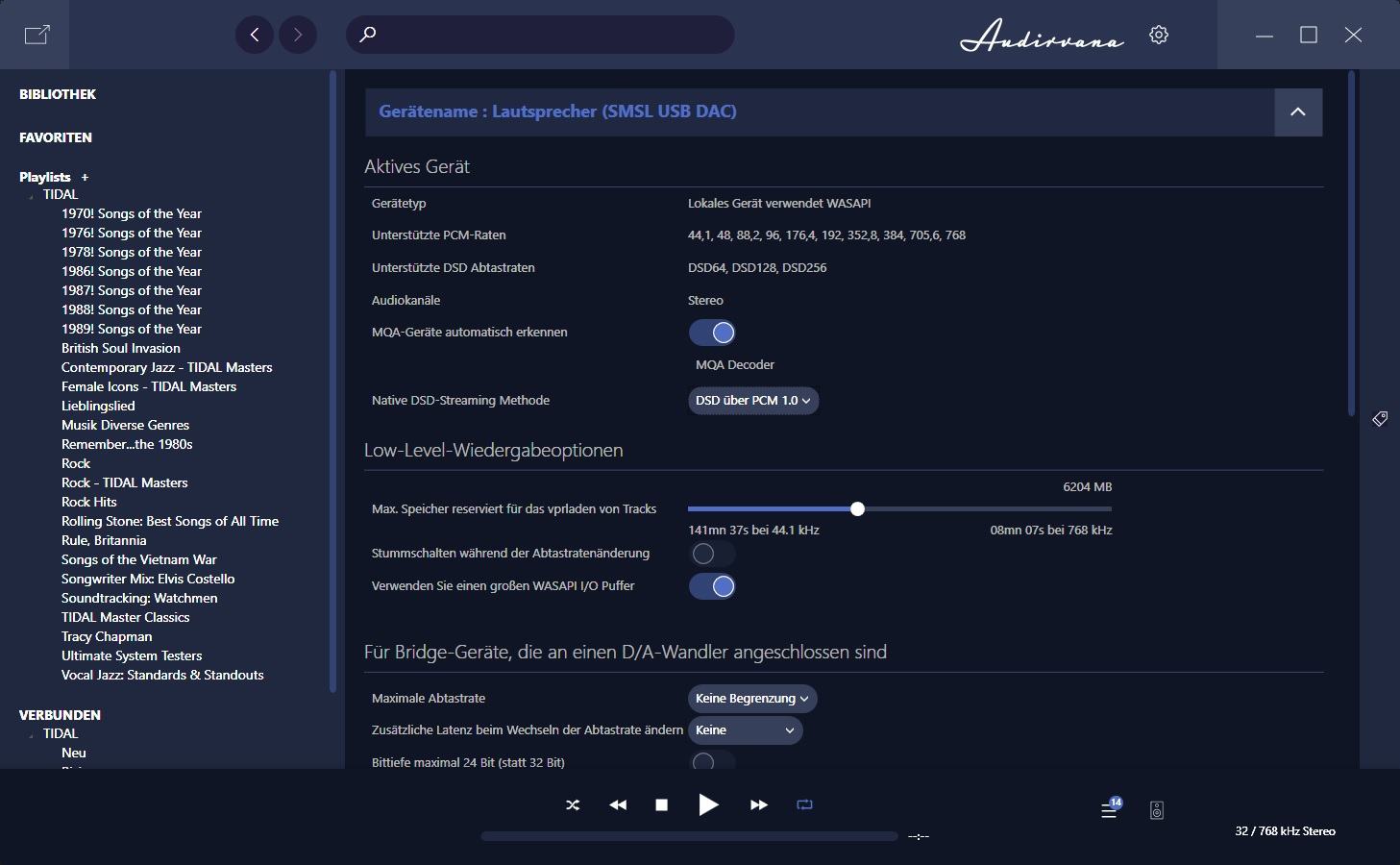Open Songs of the Vietnam War playlist
This screenshot has height=865, width=1400.
pyautogui.click(x=139, y=559)
